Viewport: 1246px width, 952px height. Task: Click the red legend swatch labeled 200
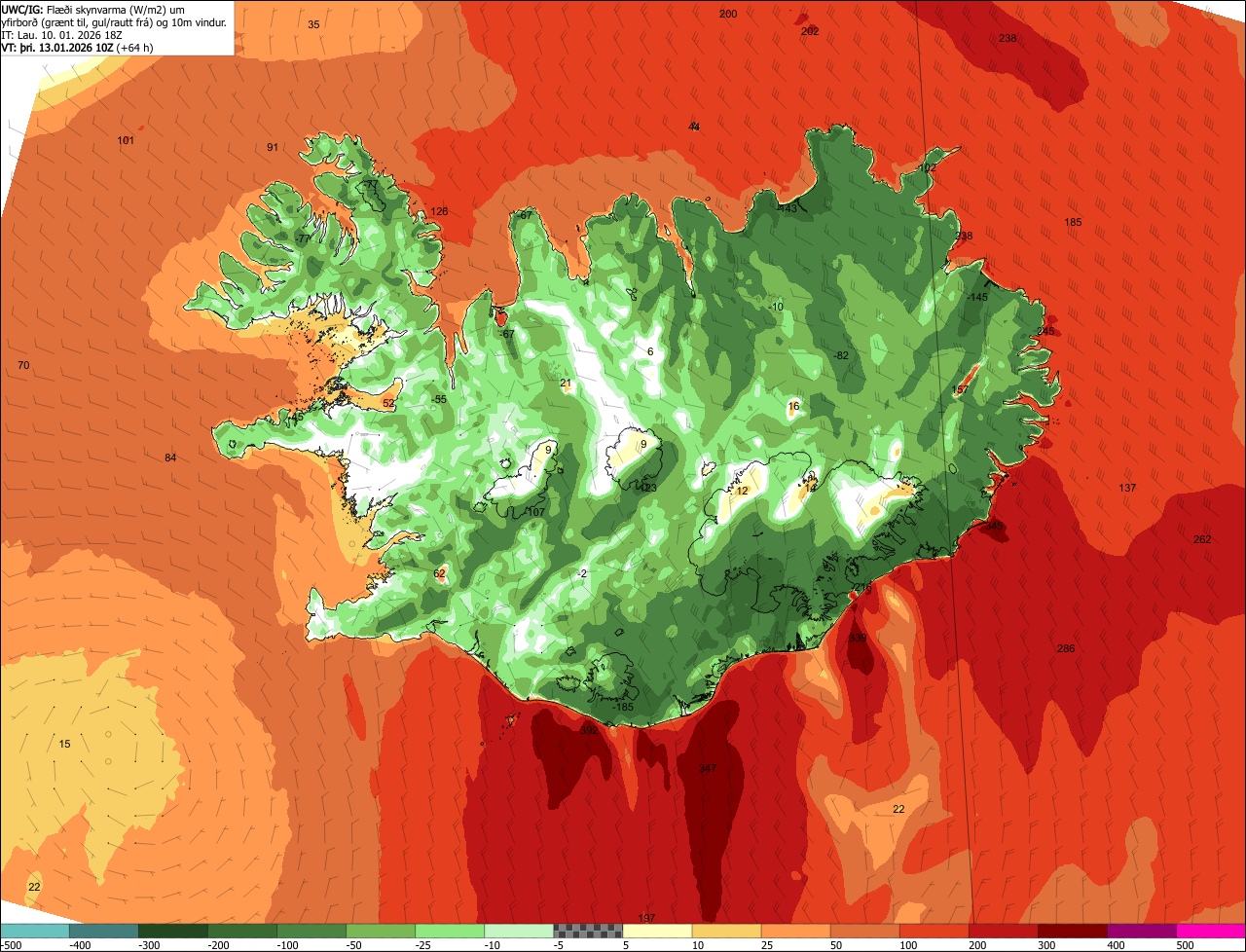tap(1004, 931)
